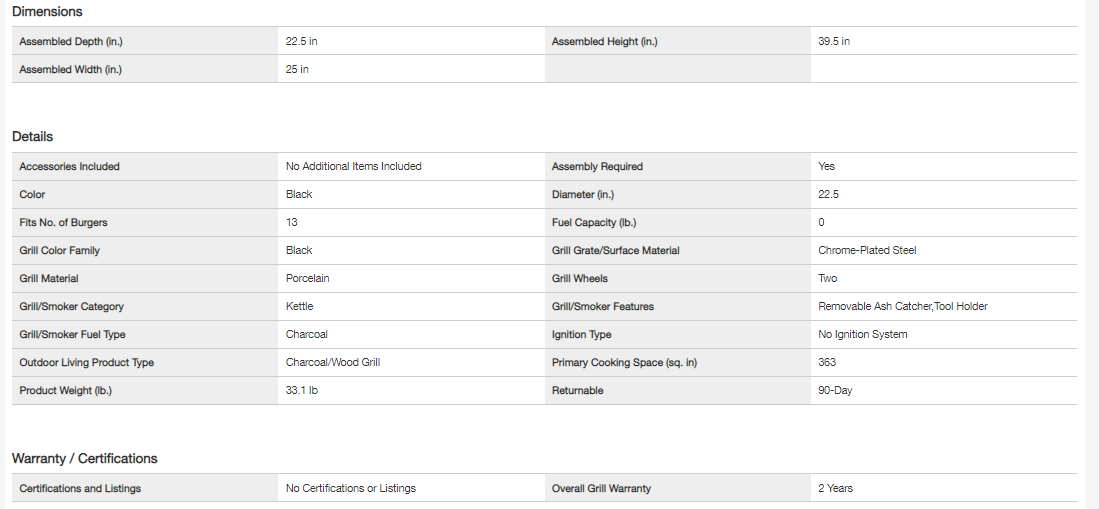This screenshot has height=509, width=1099.
Task: Select the Fits No. of Burgers label
Action: (x=63, y=222)
